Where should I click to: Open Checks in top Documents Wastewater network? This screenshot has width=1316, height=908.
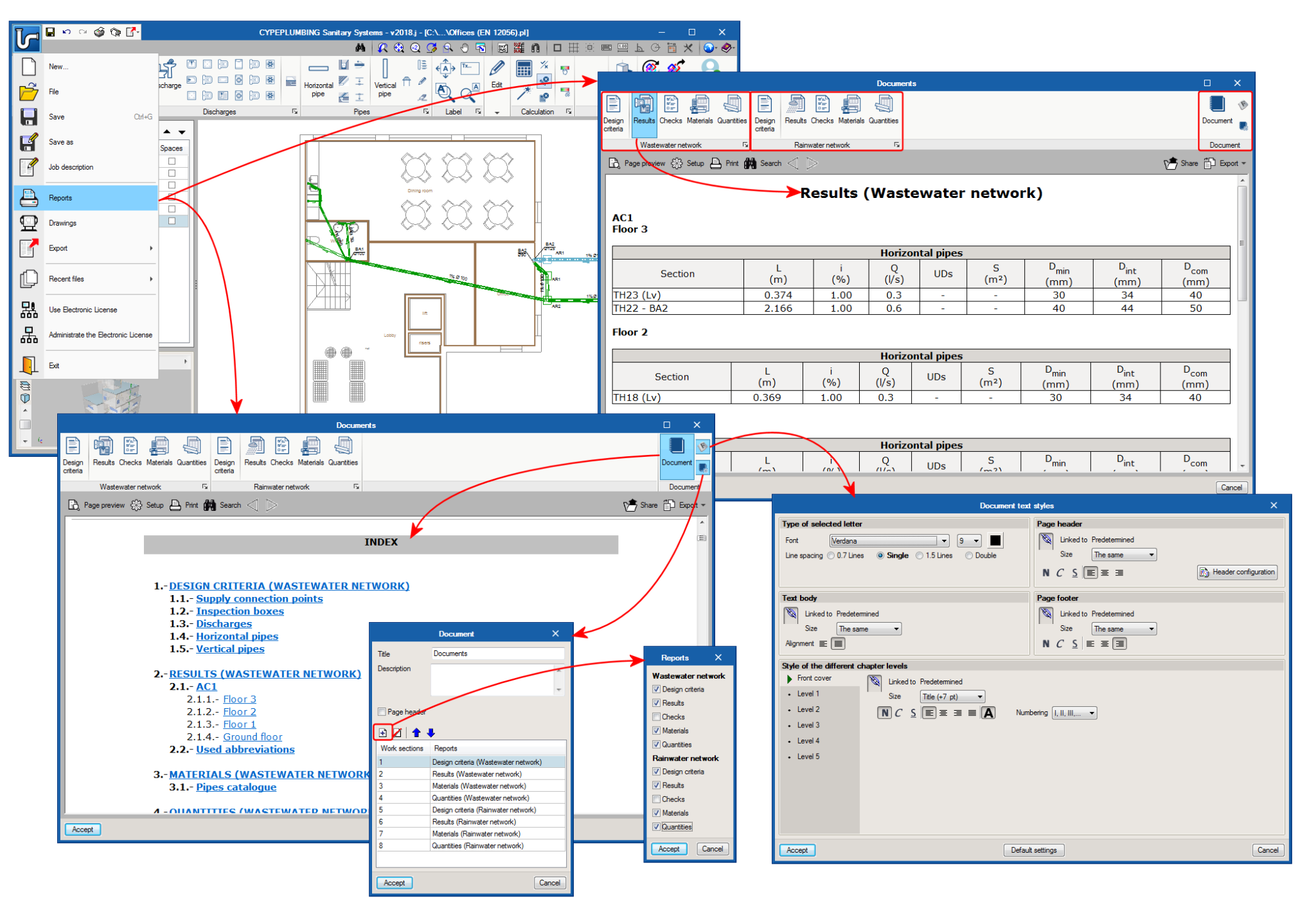(x=671, y=110)
